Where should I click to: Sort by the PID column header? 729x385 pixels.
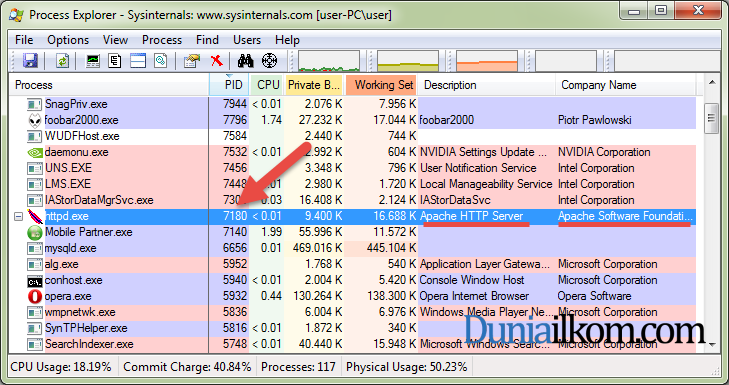tap(229, 85)
